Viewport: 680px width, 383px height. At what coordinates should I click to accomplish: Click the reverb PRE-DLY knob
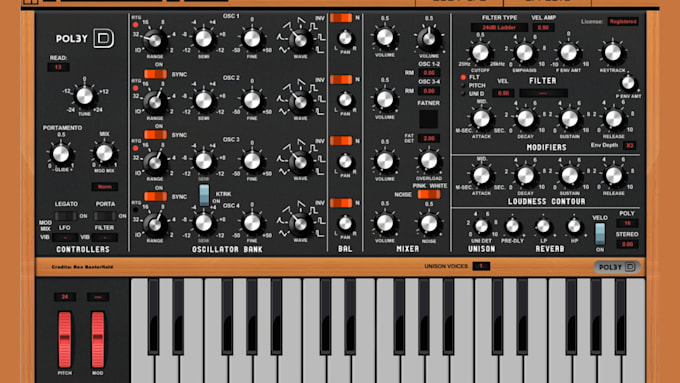point(513,226)
